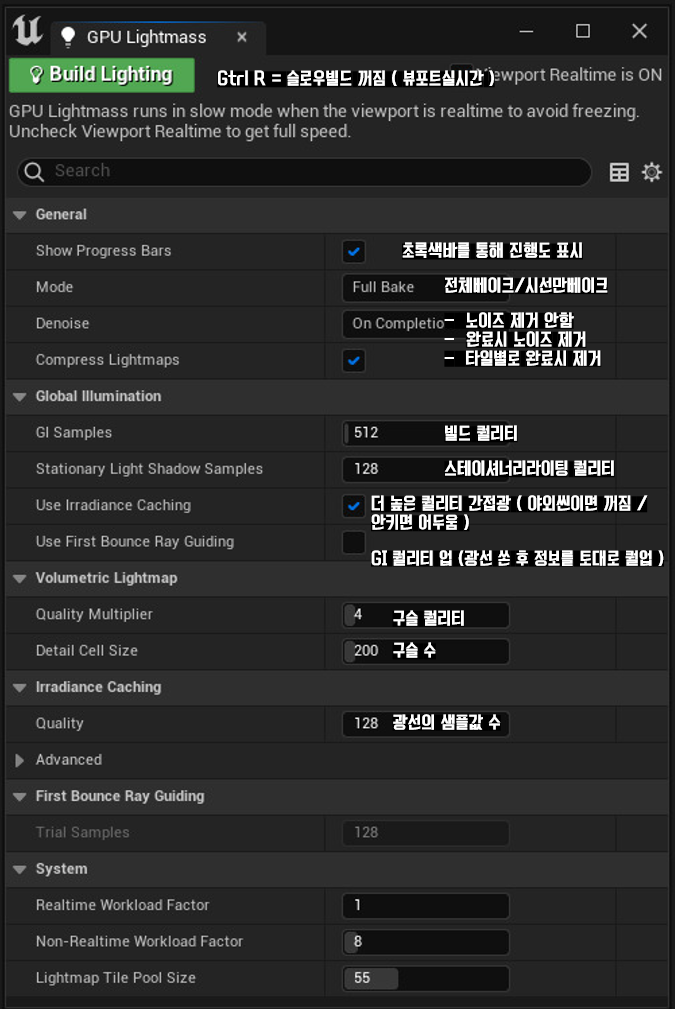Enable Use First Bounce Ray Guiding

(353, 542)
